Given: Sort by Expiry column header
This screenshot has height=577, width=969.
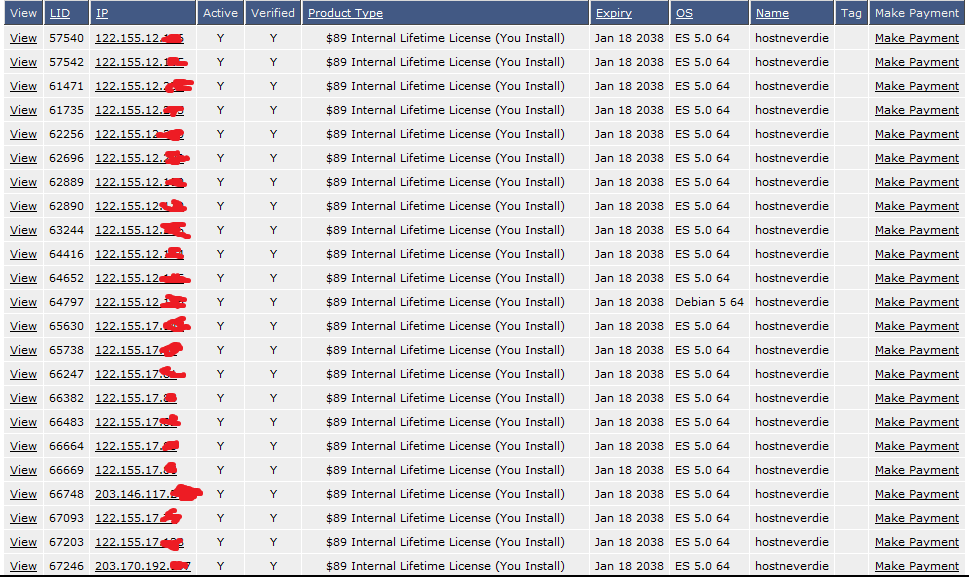Looking at the screenshot, I should [x=614, y=13].
